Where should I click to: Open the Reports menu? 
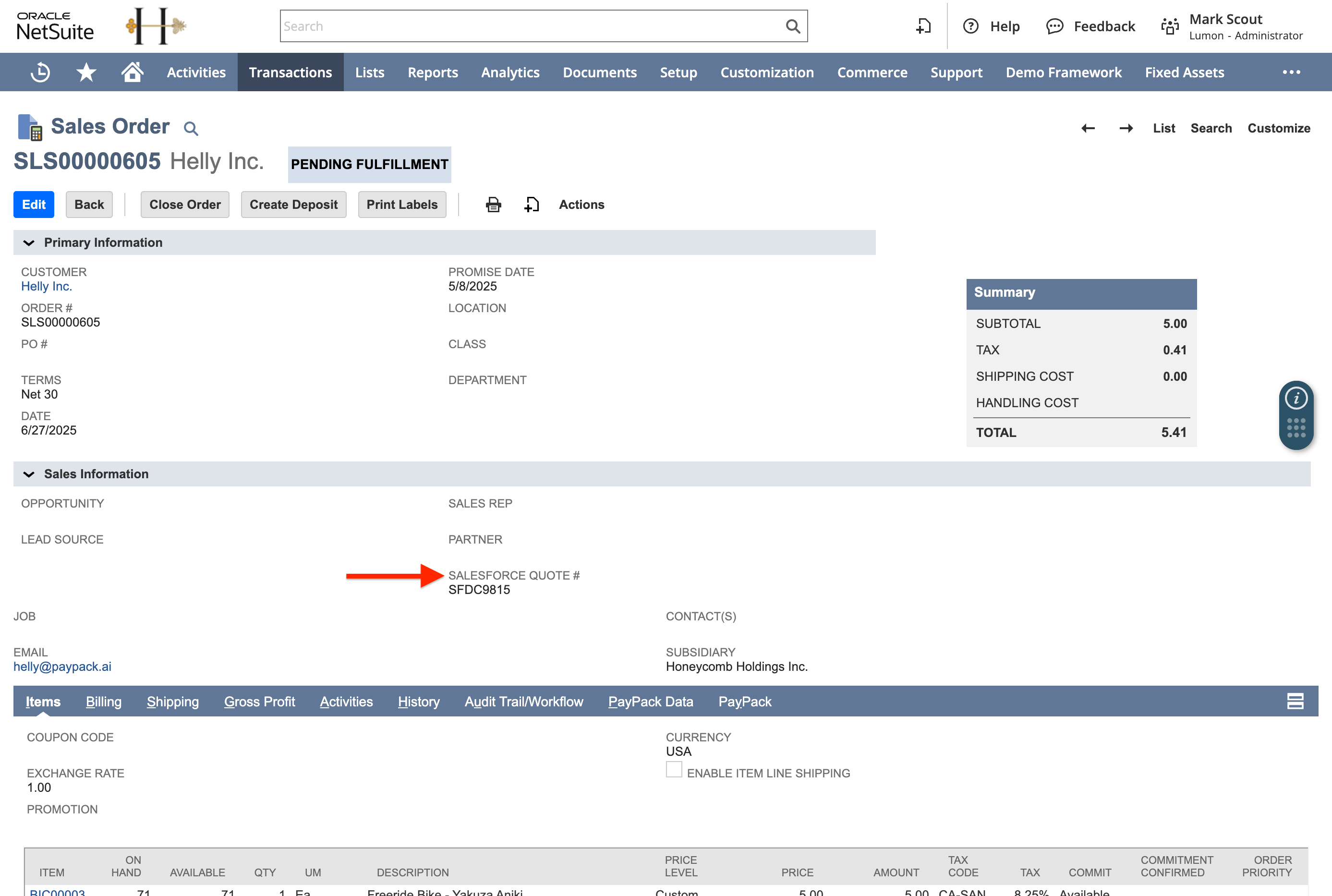433,72
